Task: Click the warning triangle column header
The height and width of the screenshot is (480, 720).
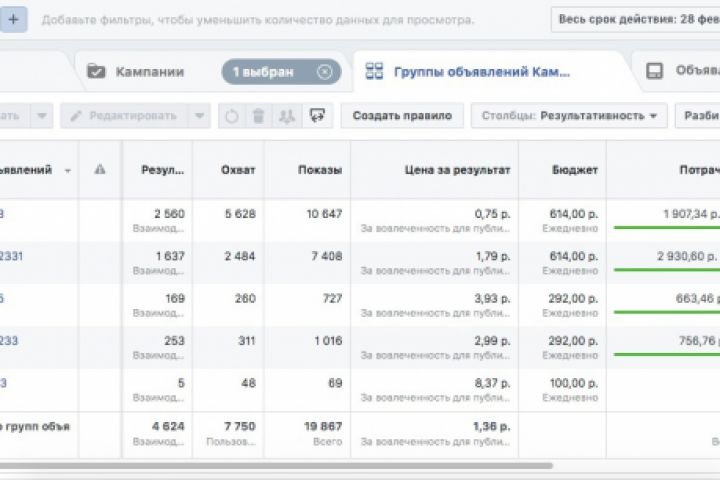Action: [x=100, y=169]
